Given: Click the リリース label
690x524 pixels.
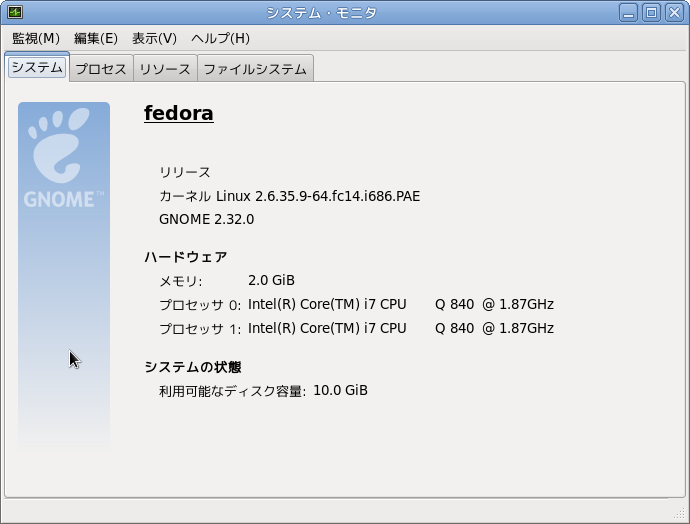Looking at the screenshot, I should (185, 172).
